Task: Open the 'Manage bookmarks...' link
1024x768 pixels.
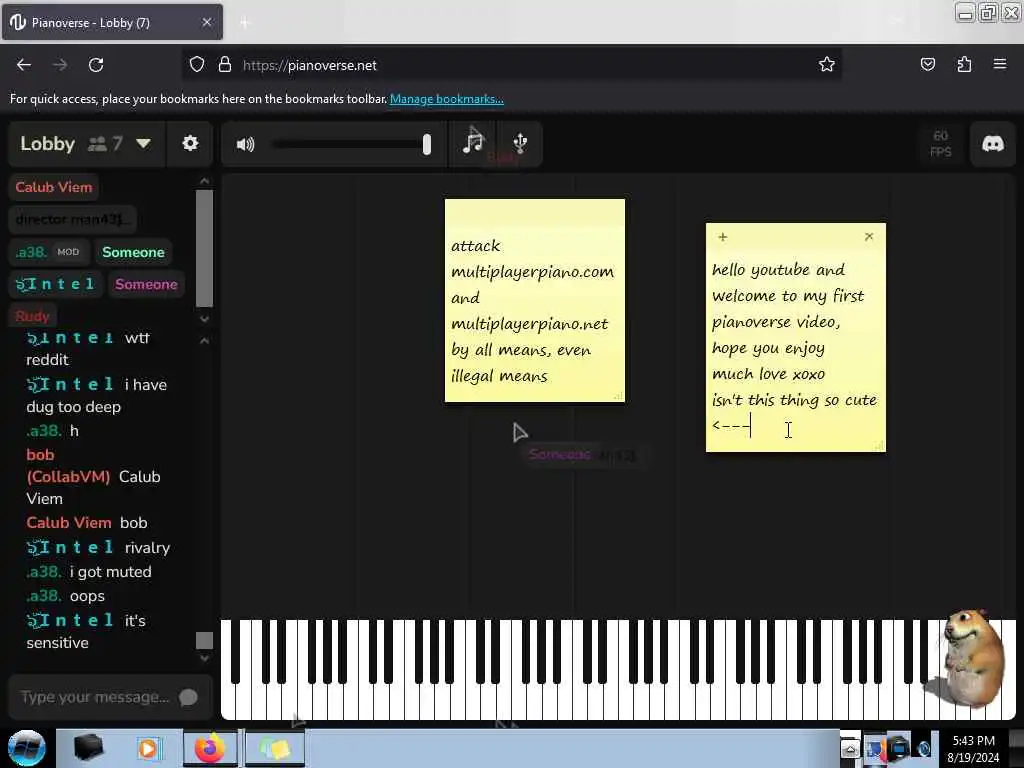Action: 447,99
